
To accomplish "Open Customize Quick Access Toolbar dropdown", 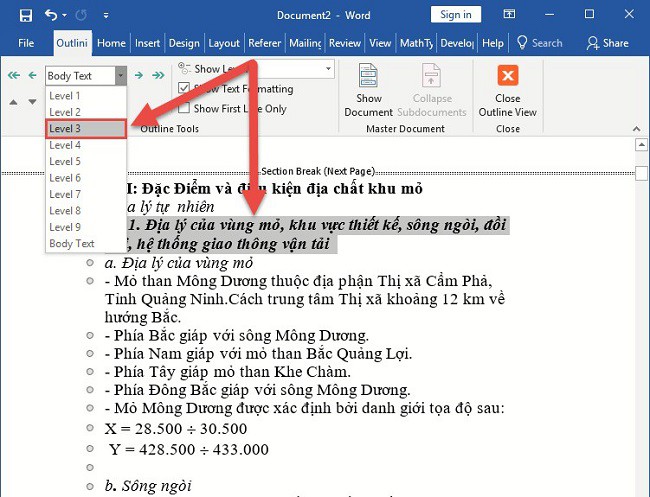I will (106, 16).
